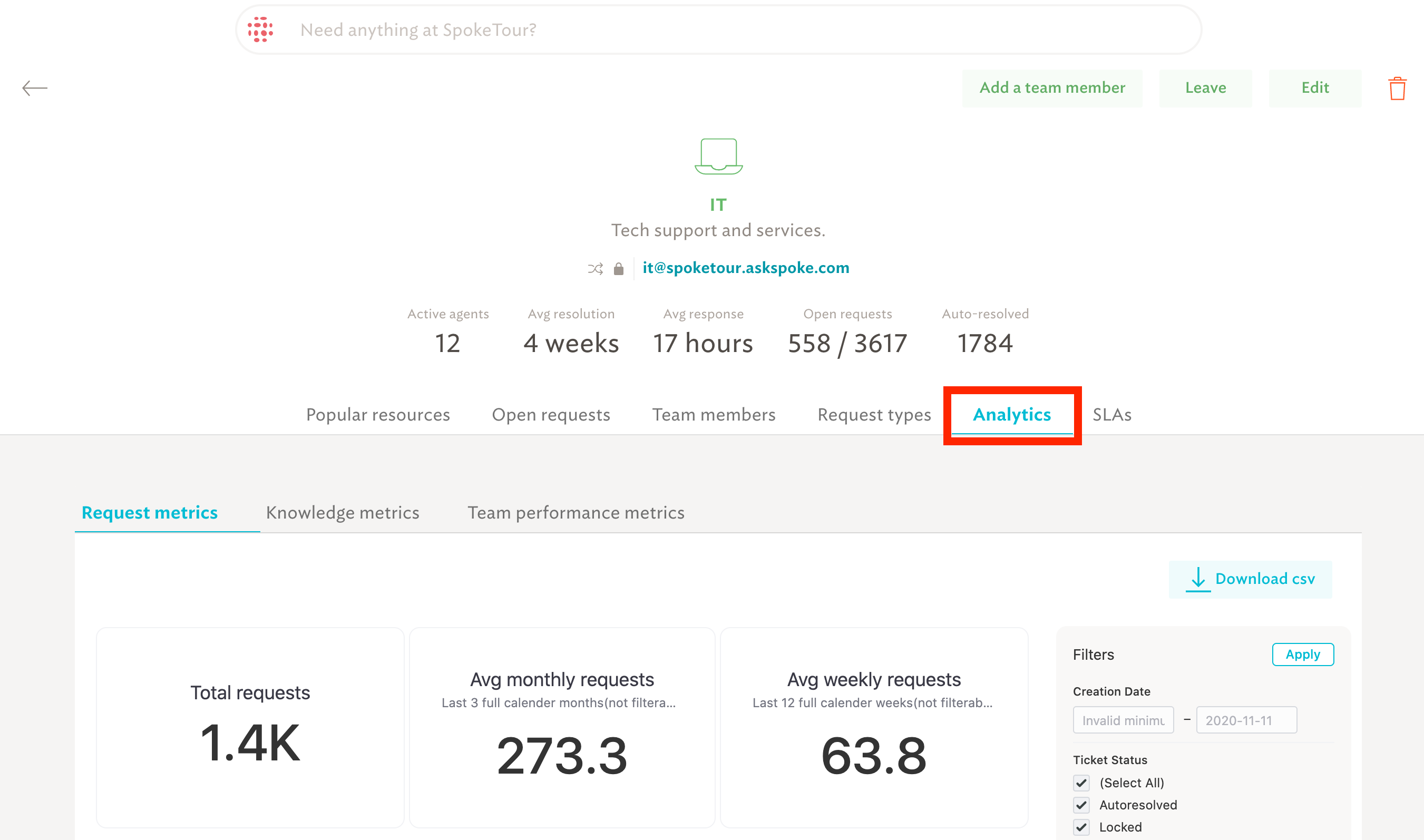Click Auto-resolved value 1784
Image resolution: width=1424 pixels, height=840 pixels.
985,343
